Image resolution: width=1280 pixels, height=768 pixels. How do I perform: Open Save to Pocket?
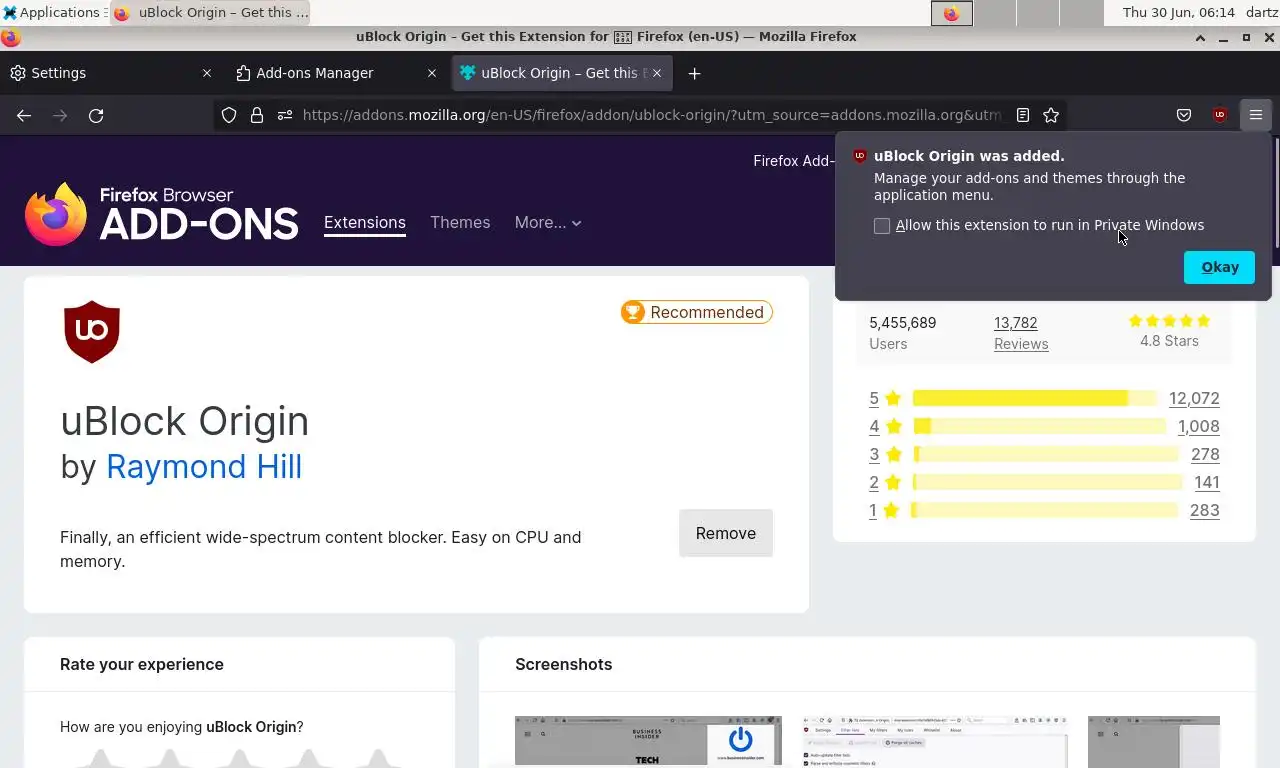tap(1184, 115)
